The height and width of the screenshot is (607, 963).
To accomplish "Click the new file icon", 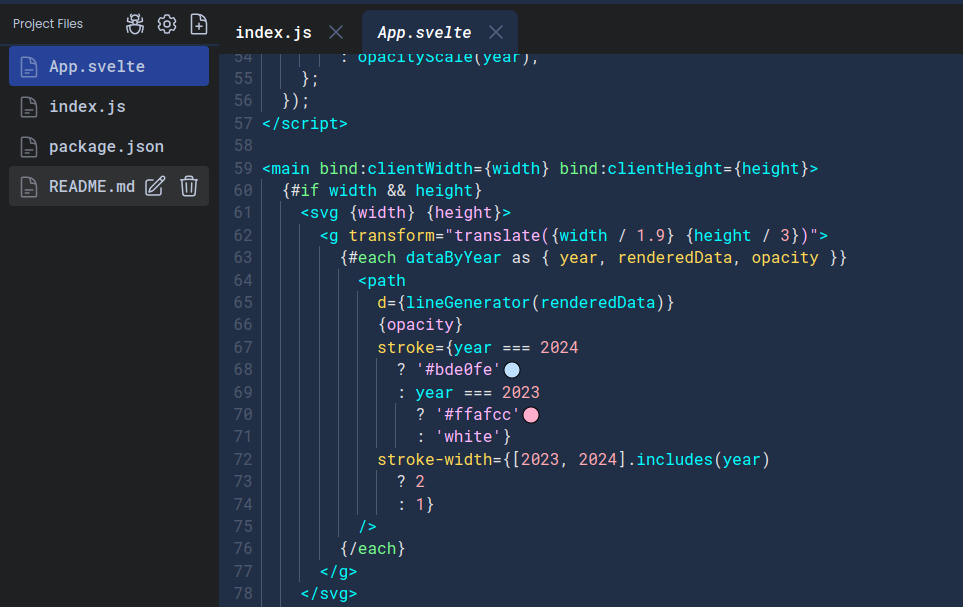I will click(x=199, y=24).
